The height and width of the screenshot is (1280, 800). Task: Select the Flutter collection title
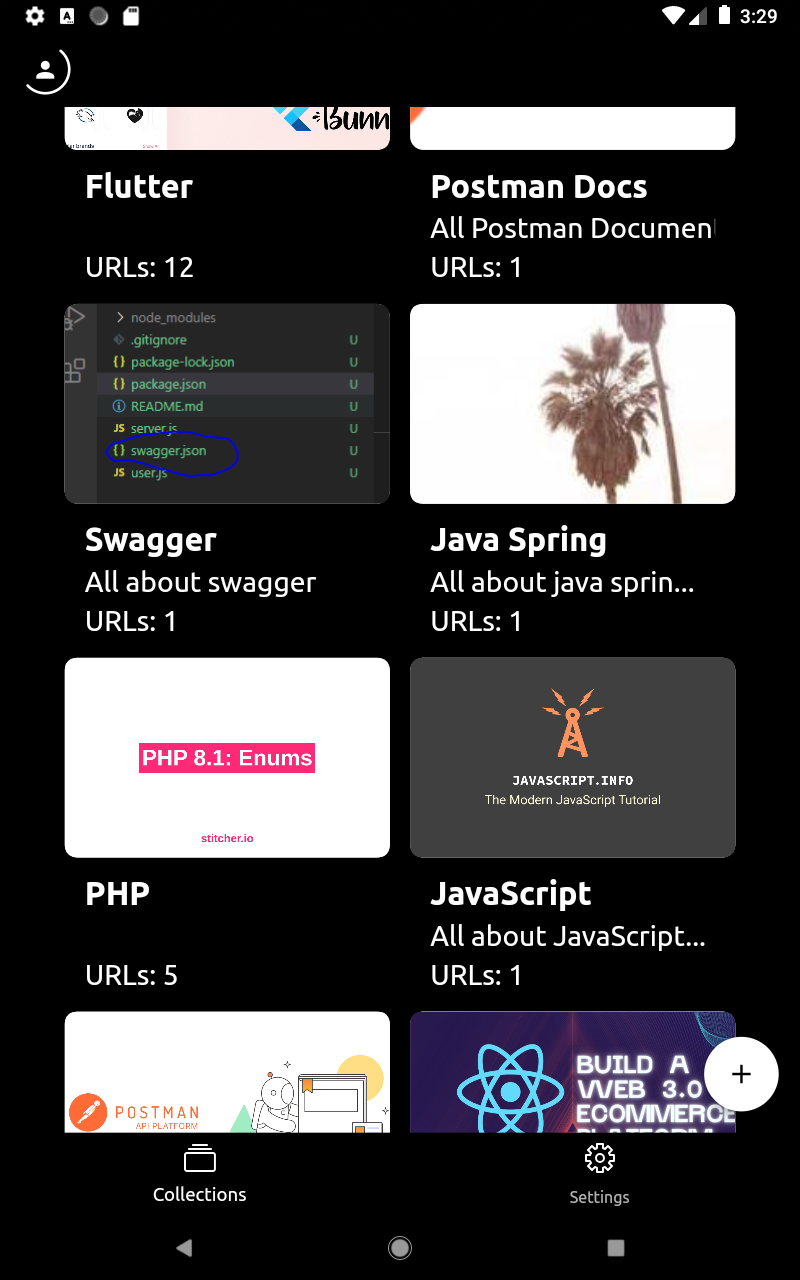coord(139,187)
